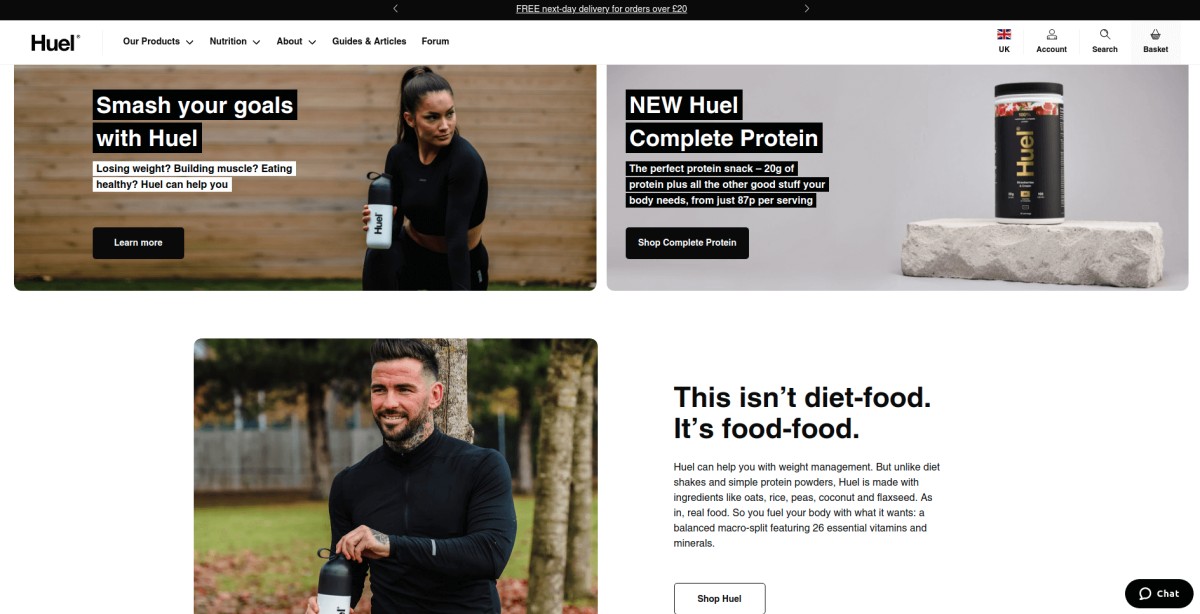This screenshot has width=1200, height=614.
Task: Show next announcement with right arrow
Action: [806, 9]
